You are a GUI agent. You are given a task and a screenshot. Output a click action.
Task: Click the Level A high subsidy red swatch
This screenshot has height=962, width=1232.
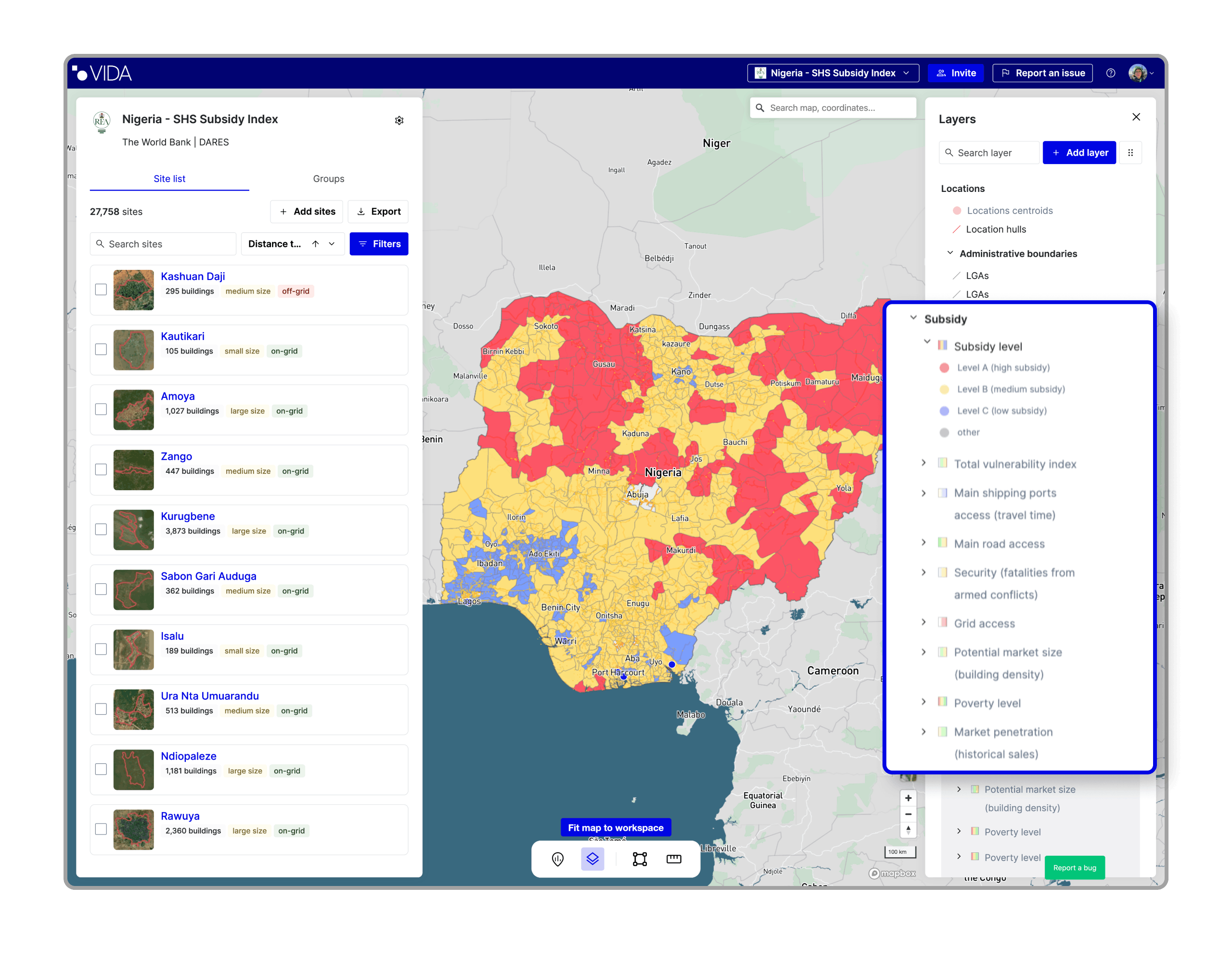pos(944,367)
